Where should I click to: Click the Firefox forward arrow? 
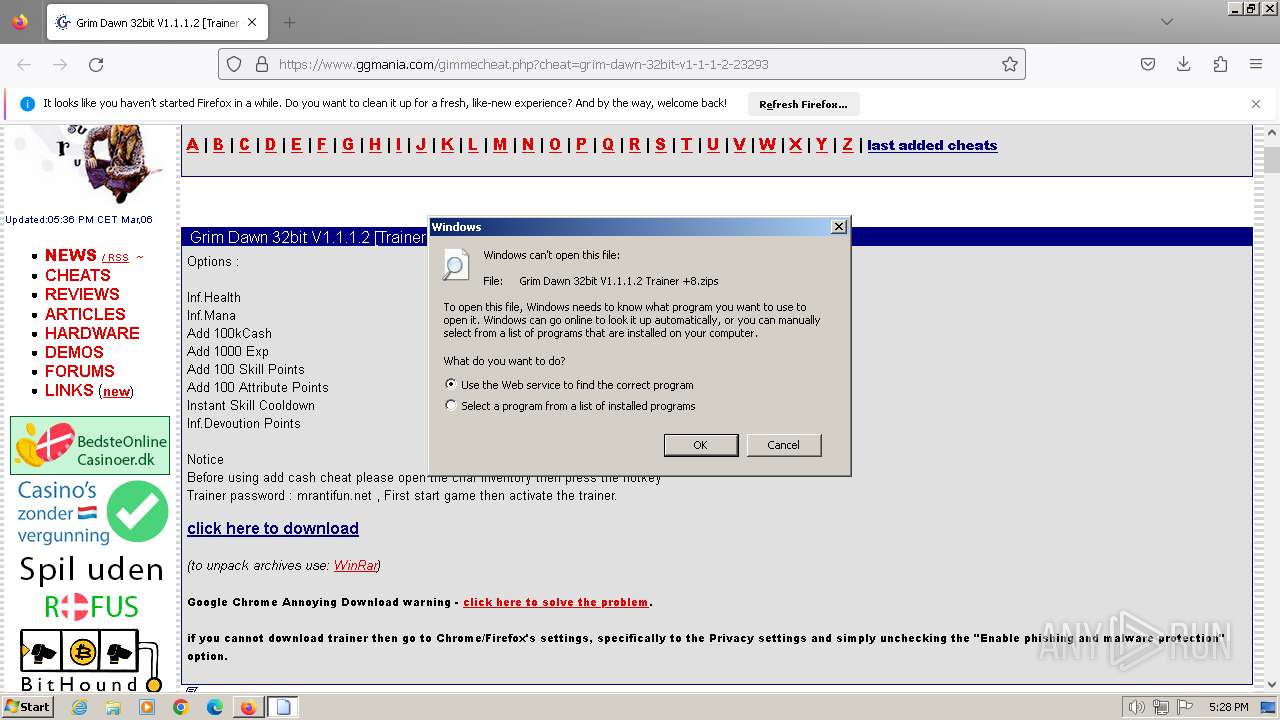click(60, 64)
